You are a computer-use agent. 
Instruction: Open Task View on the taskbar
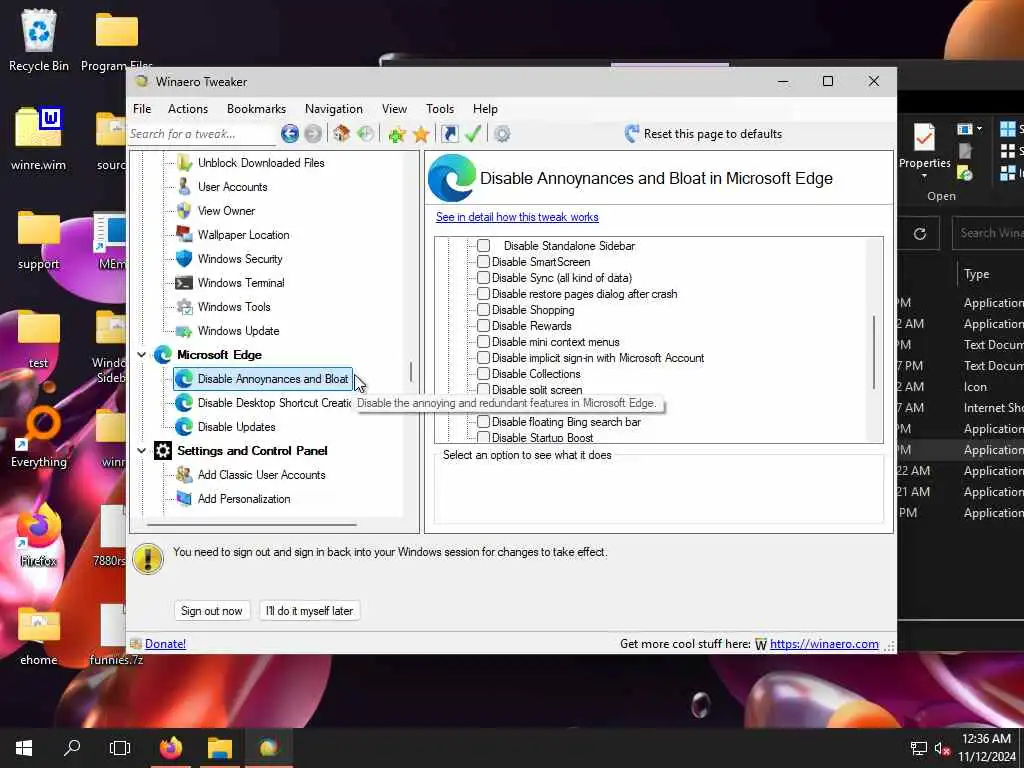(120, 748)
